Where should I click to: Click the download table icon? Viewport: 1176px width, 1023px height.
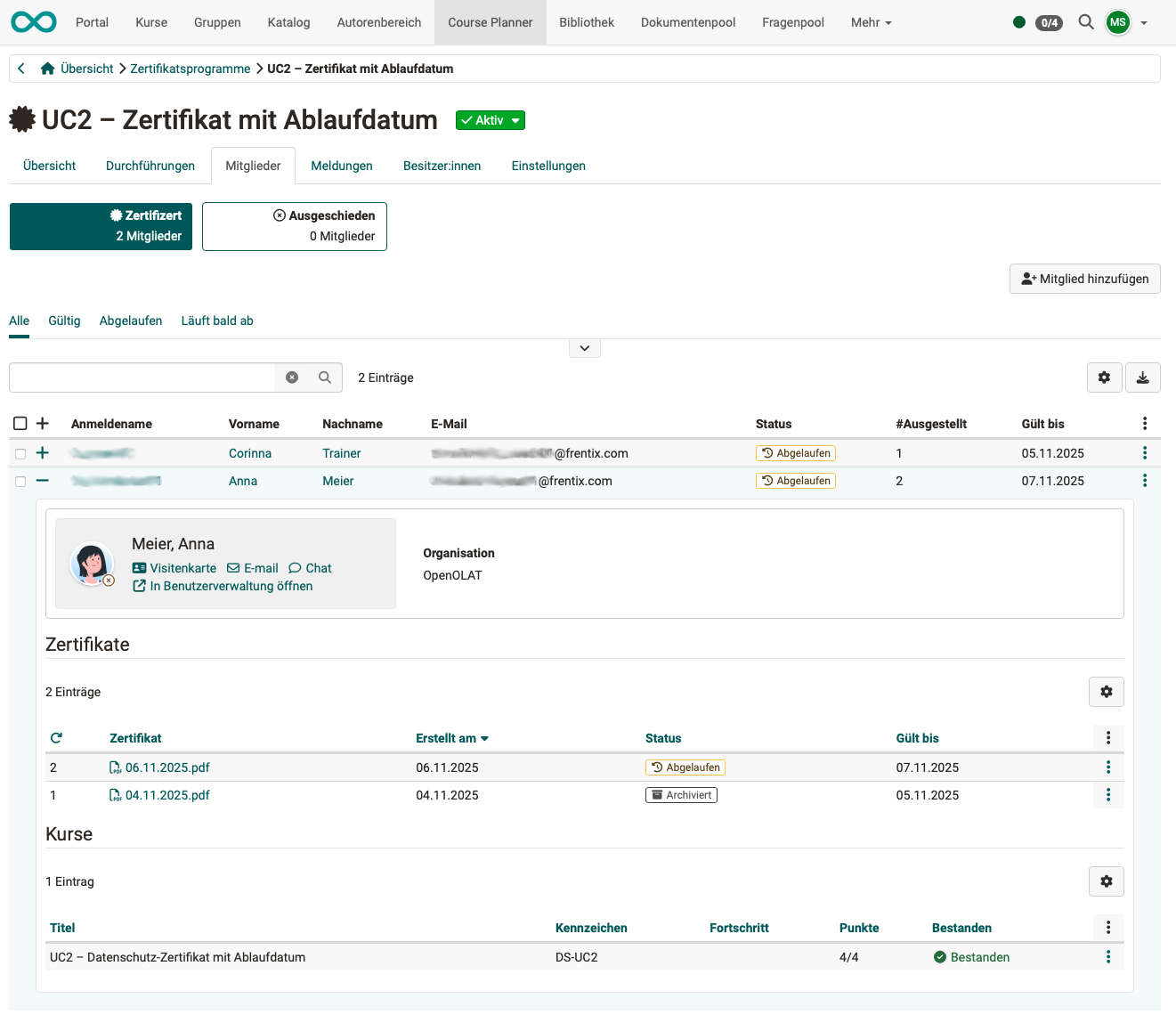(x=1142, y=377)
